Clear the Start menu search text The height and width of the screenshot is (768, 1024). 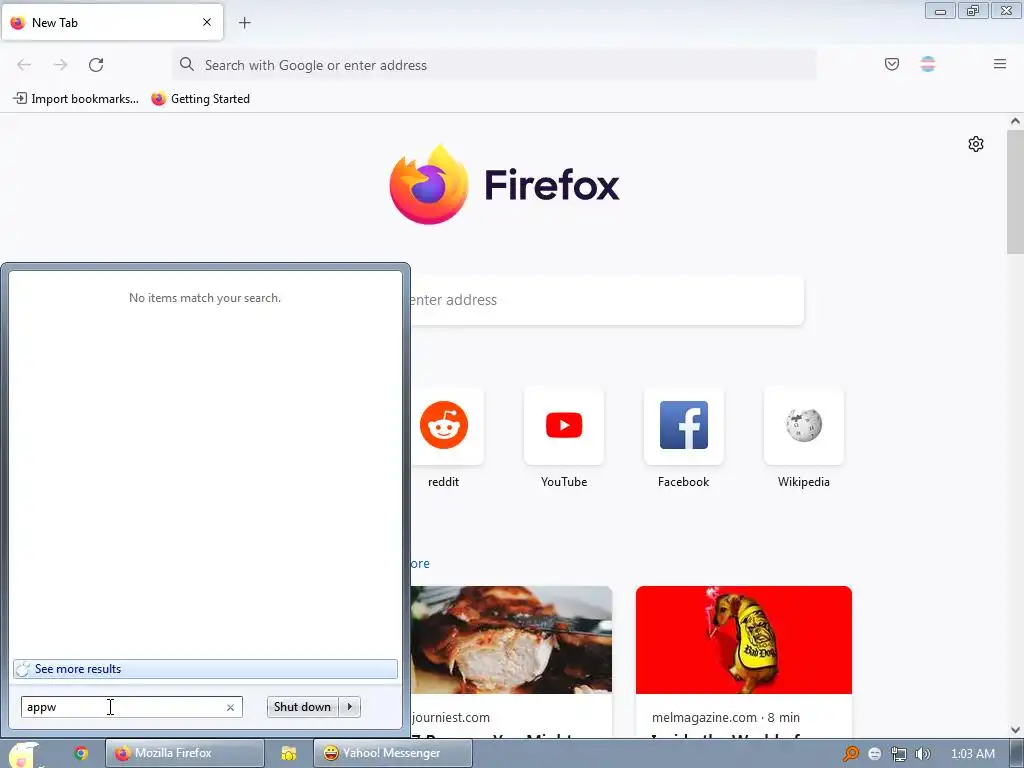(x=230, y=707)
